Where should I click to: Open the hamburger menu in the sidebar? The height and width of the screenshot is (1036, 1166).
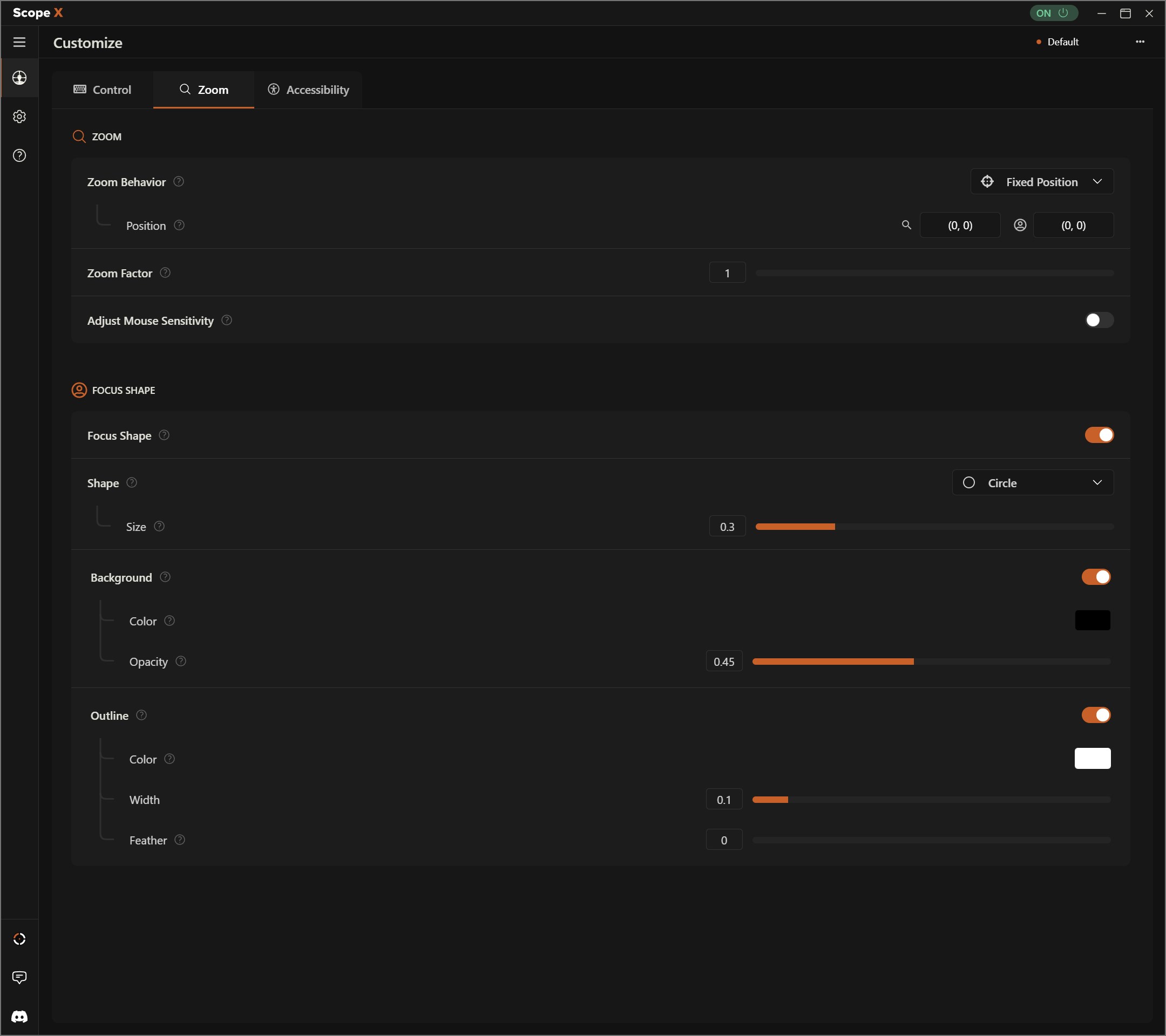[x=19, y=42]
